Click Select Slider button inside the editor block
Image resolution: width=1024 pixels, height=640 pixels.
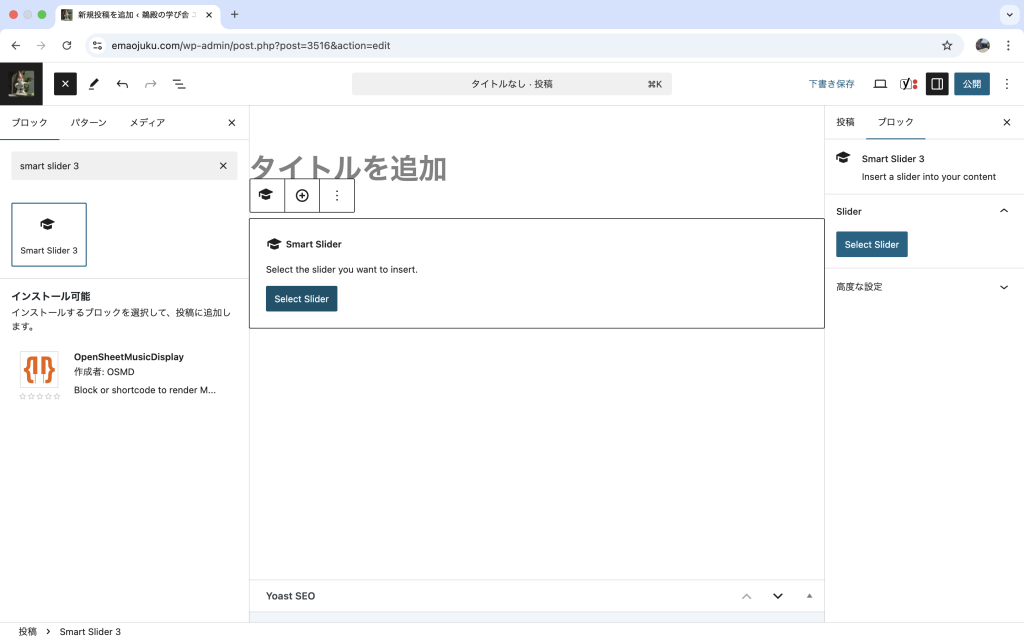point(302,298)
